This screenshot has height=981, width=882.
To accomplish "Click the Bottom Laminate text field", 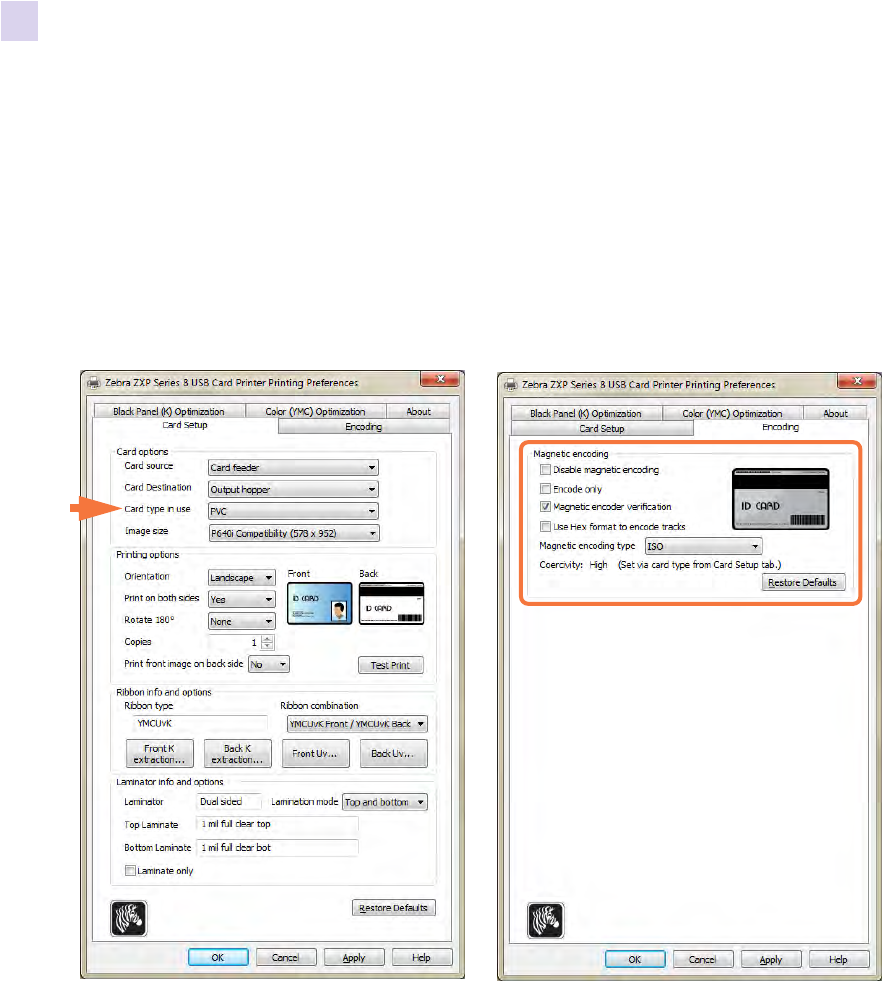I will [x=277, y=847].
